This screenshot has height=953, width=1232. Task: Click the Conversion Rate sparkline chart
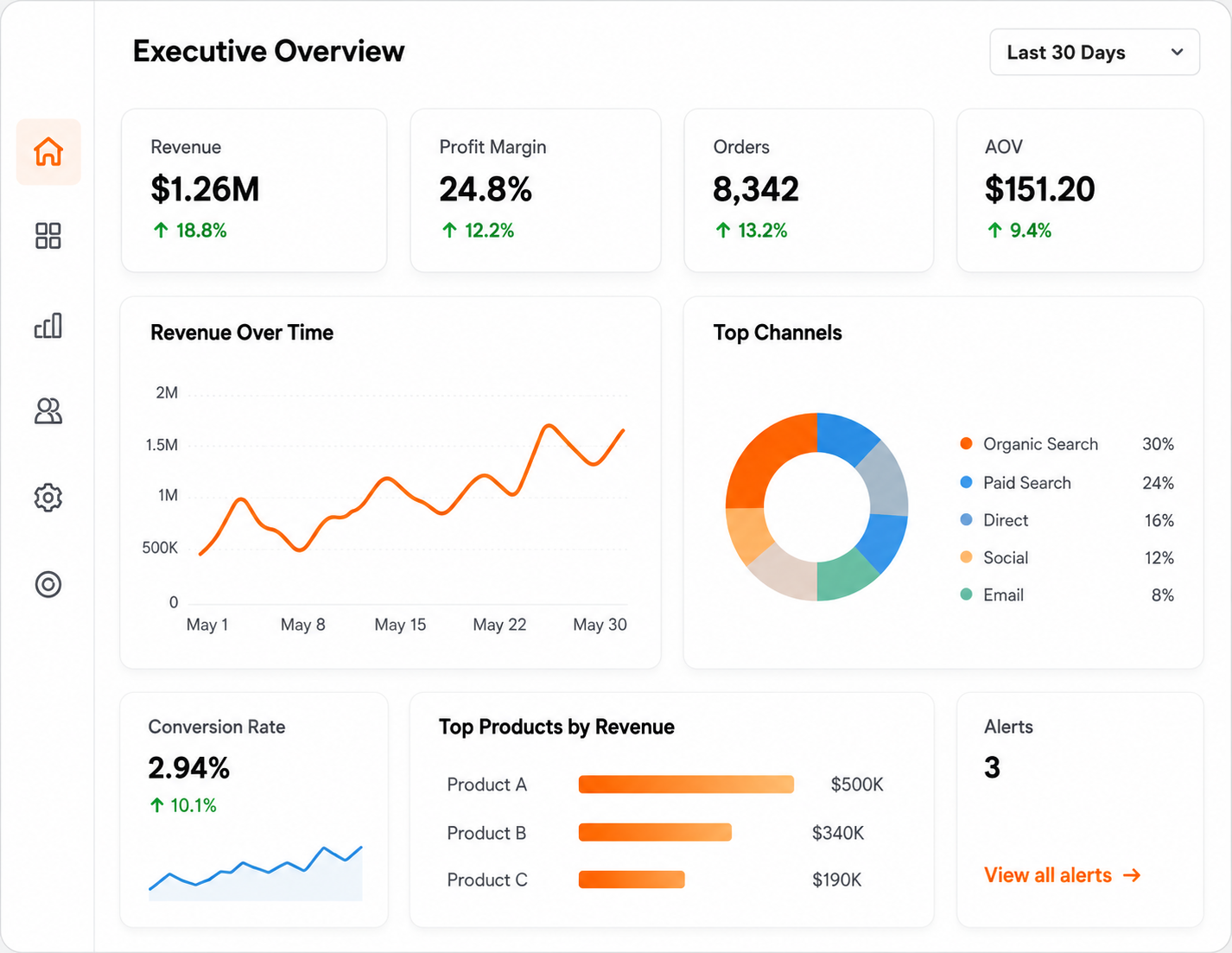256,873
